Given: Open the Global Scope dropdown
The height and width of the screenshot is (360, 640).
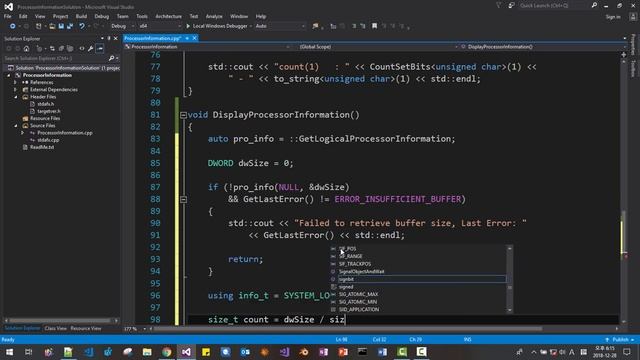Looking at the screenshot, I should (375, 47).
